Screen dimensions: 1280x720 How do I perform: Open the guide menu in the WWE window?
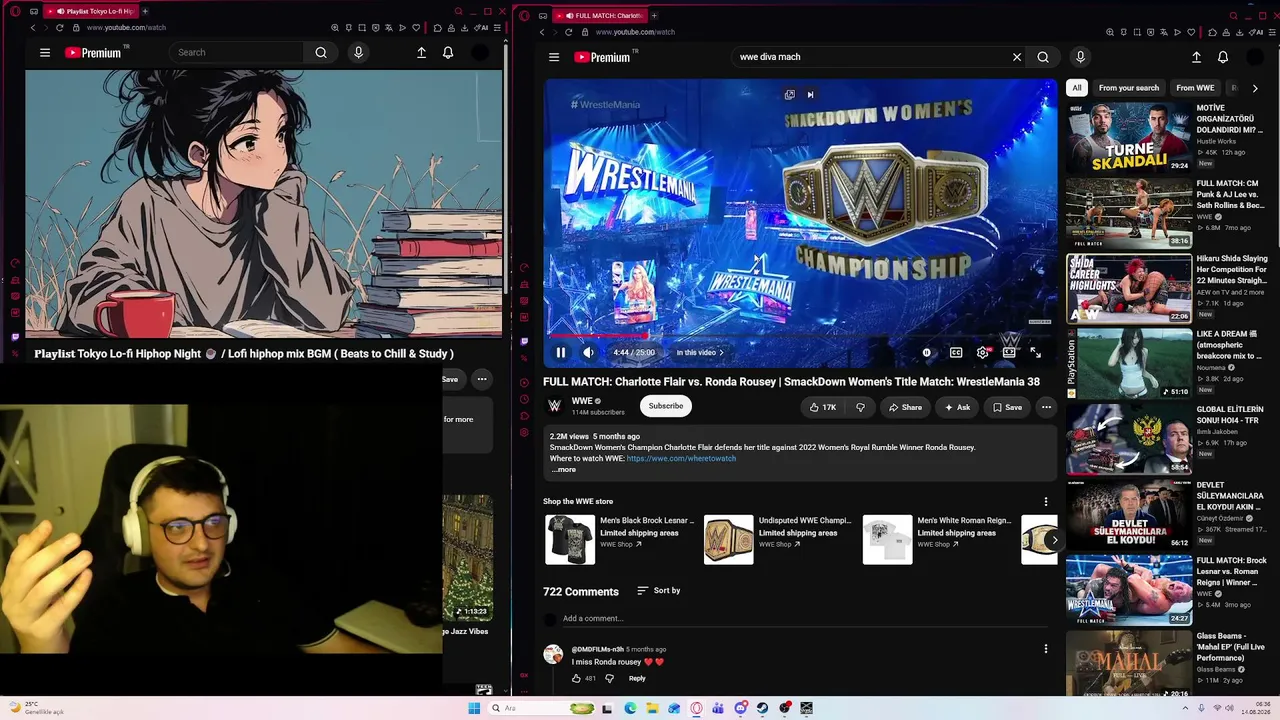pyautogui.click(x=554, y=57)
